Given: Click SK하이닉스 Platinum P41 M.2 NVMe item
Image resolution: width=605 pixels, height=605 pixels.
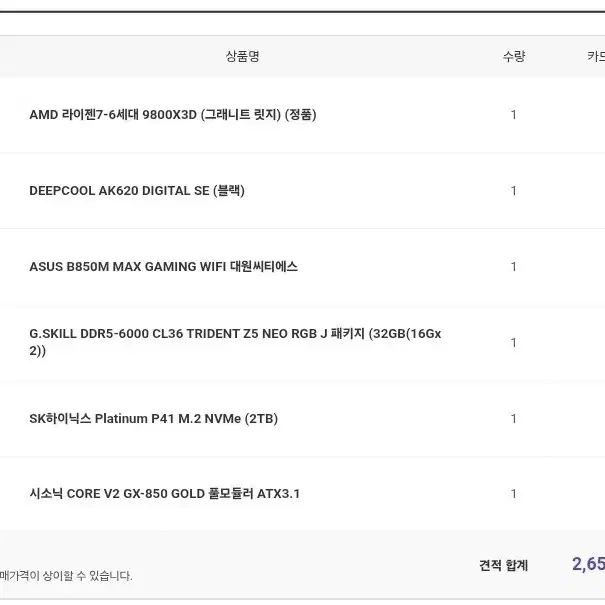Looking at the screenshot, I should [x=153, y=419].
